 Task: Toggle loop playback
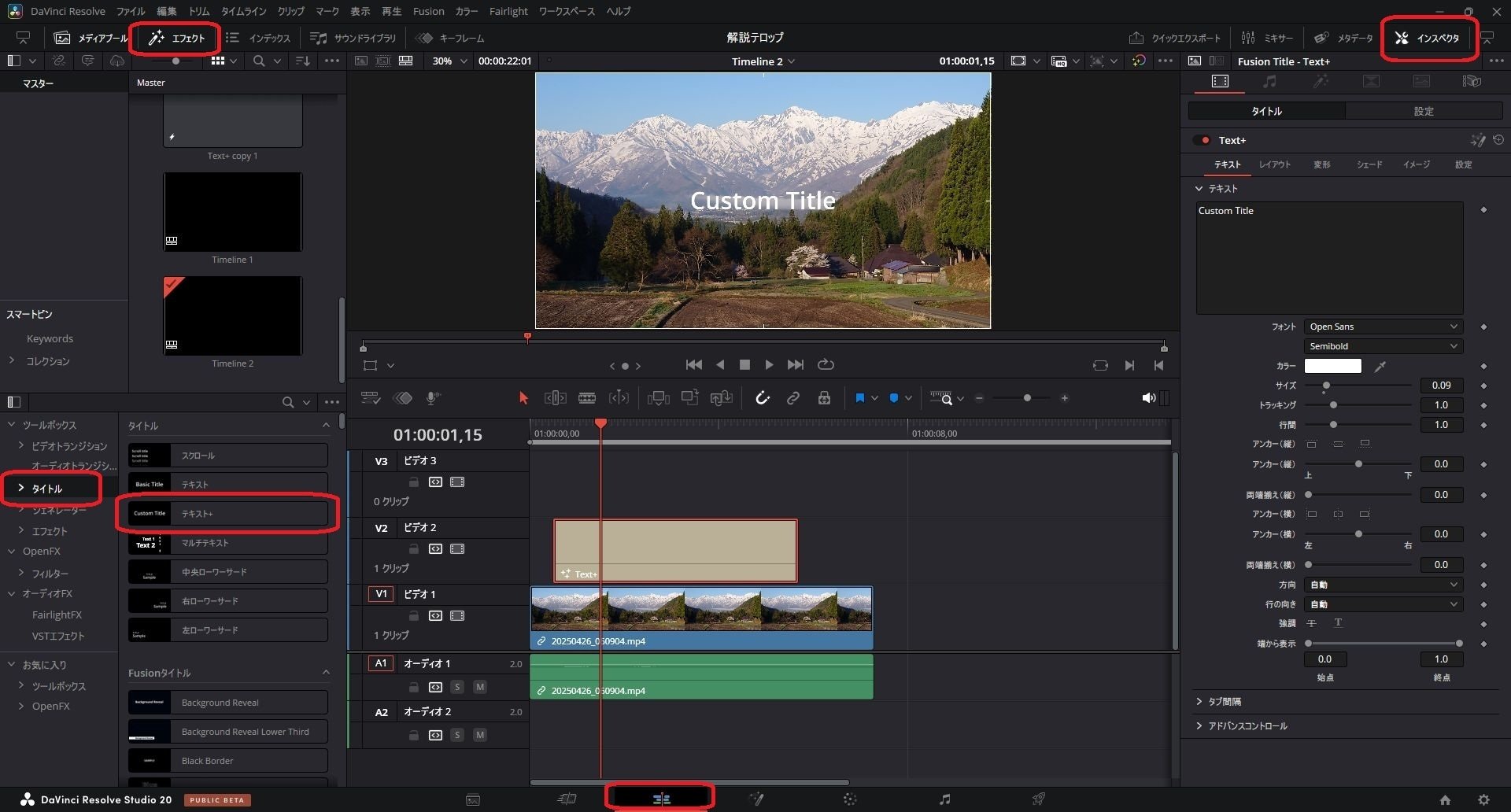826,364
